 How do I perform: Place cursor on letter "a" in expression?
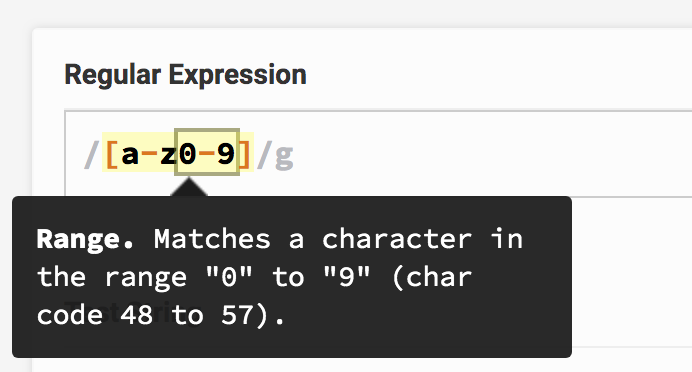pyautogui.click(x=130, y=155)
